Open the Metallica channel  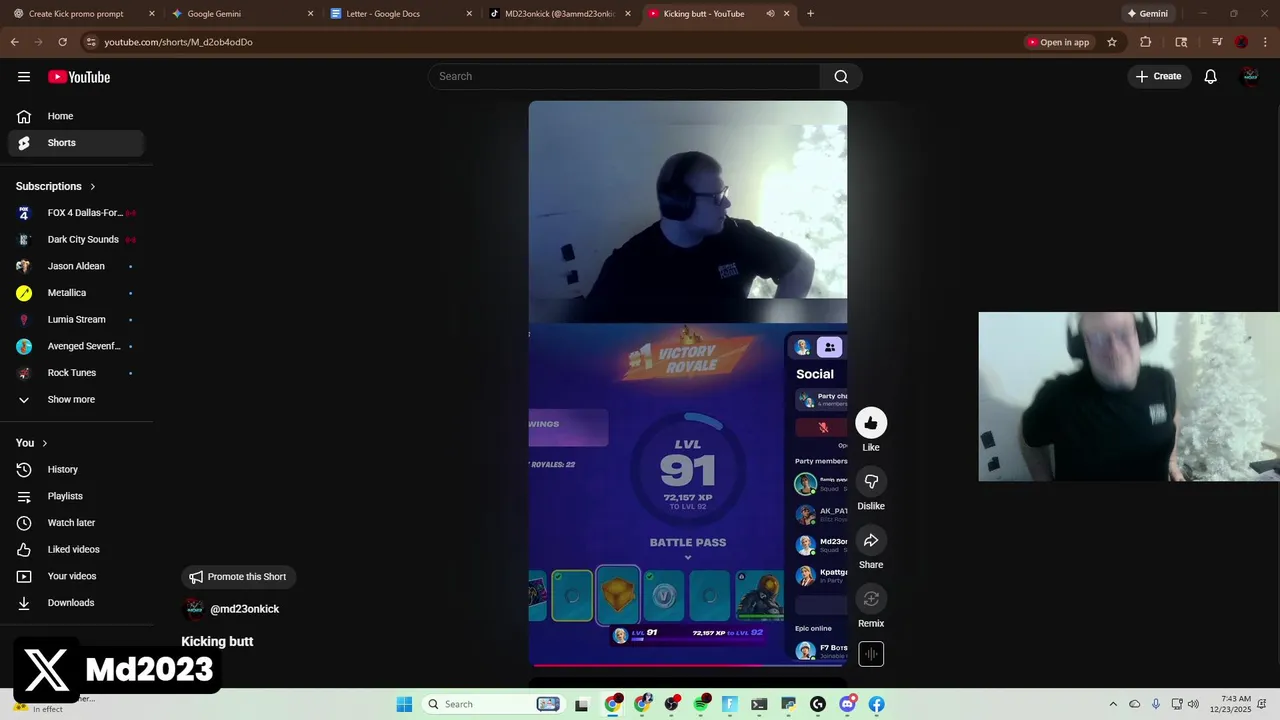(75, 293)
